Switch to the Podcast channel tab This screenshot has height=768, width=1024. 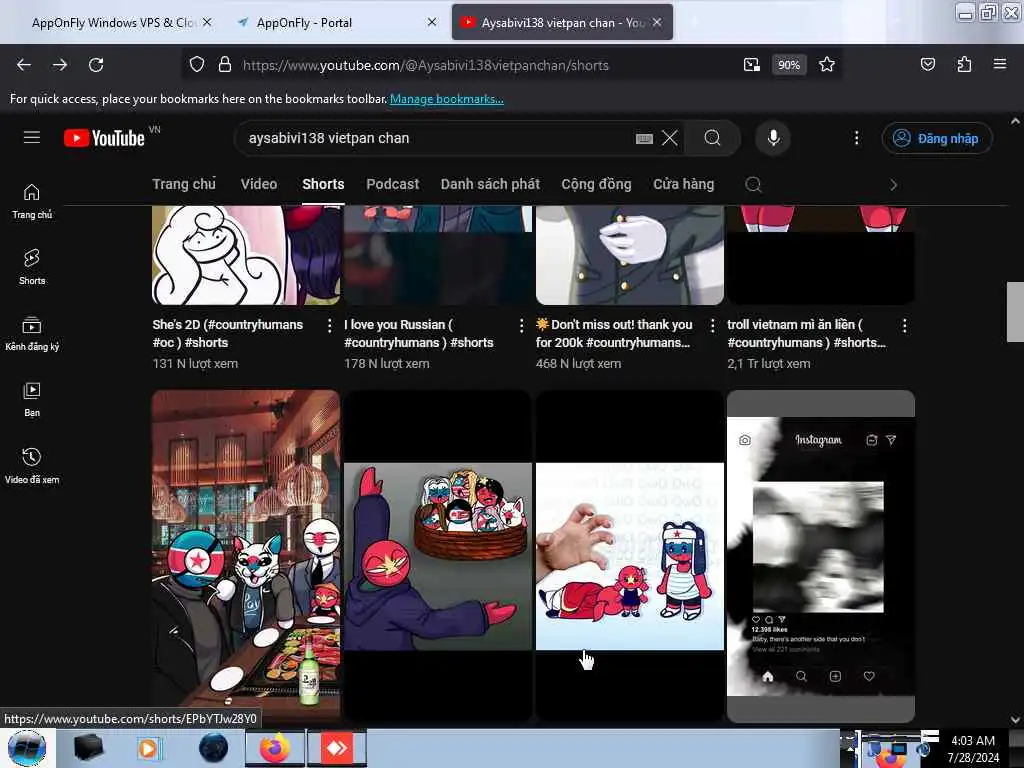[392, 184]
